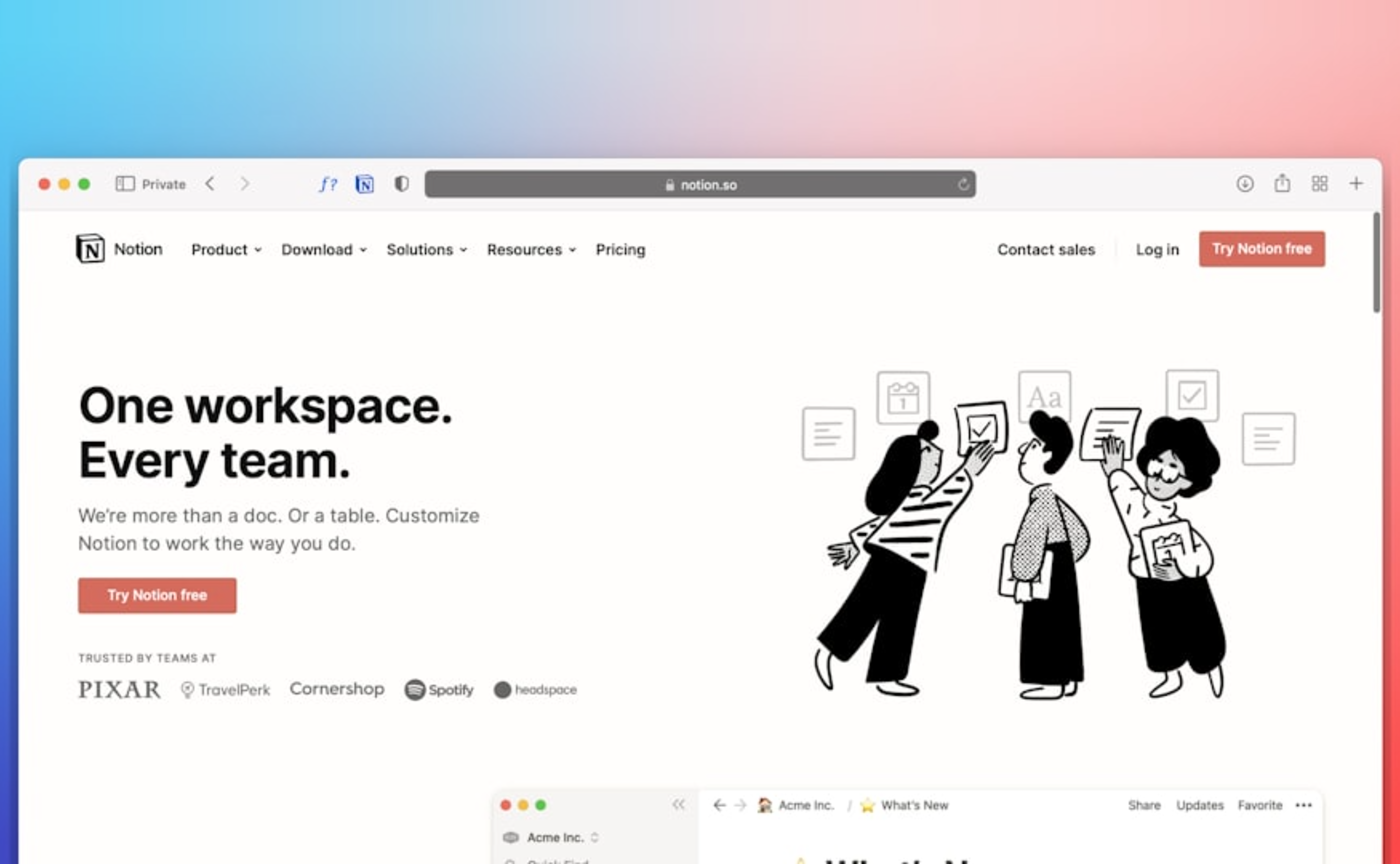Show the Safari tab overview grid icon
This screenshot has width=1400, height=864.
1320,184
